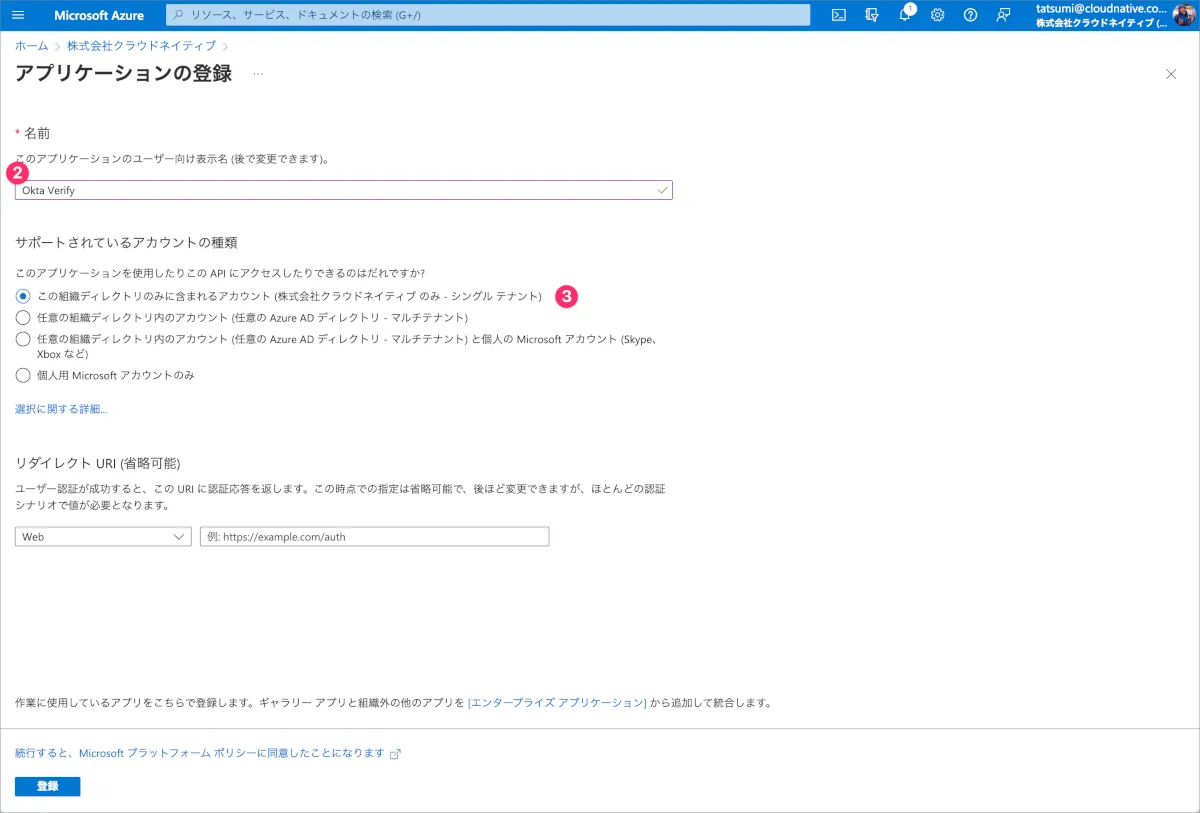Expand the Web platform dropdown

[x=103, y=537]
